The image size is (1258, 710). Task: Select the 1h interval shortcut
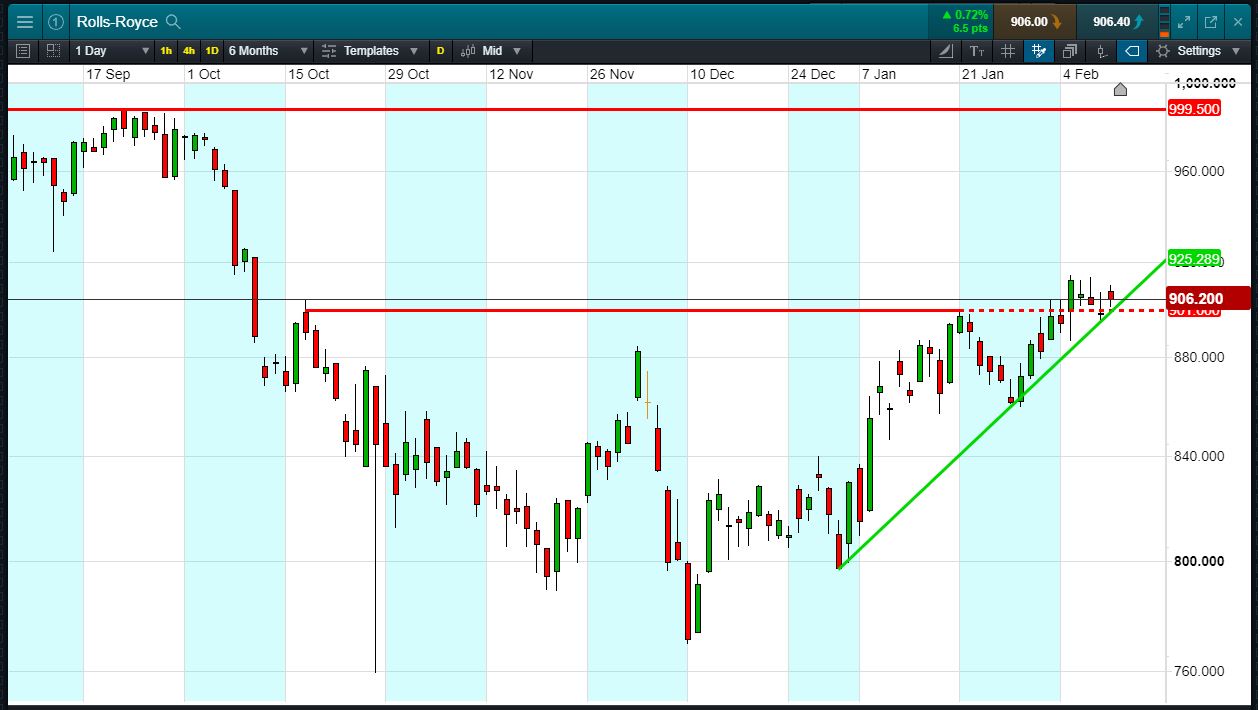(166, 51)
